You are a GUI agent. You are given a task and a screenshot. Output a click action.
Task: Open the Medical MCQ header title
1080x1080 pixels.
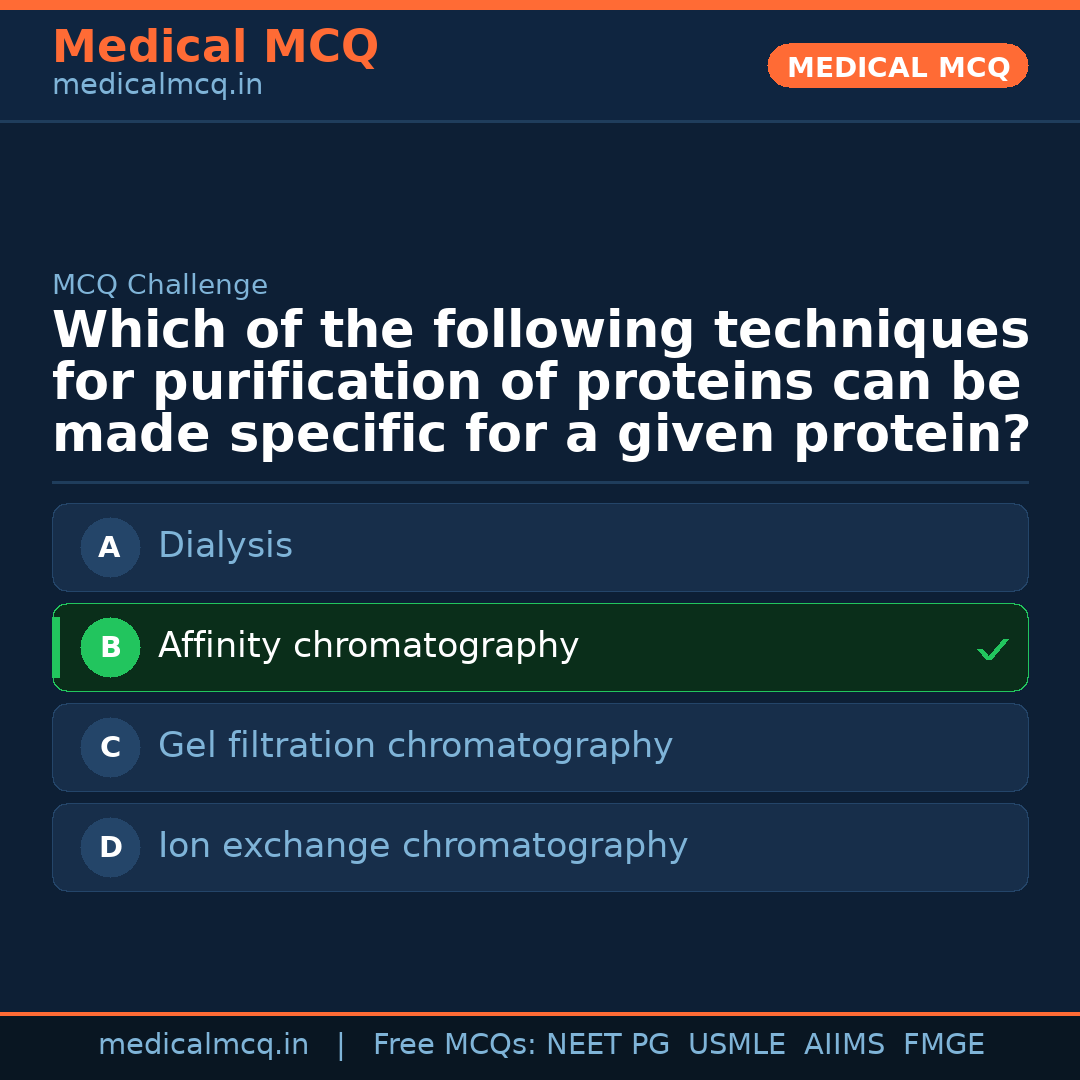(x=215, y=47)
